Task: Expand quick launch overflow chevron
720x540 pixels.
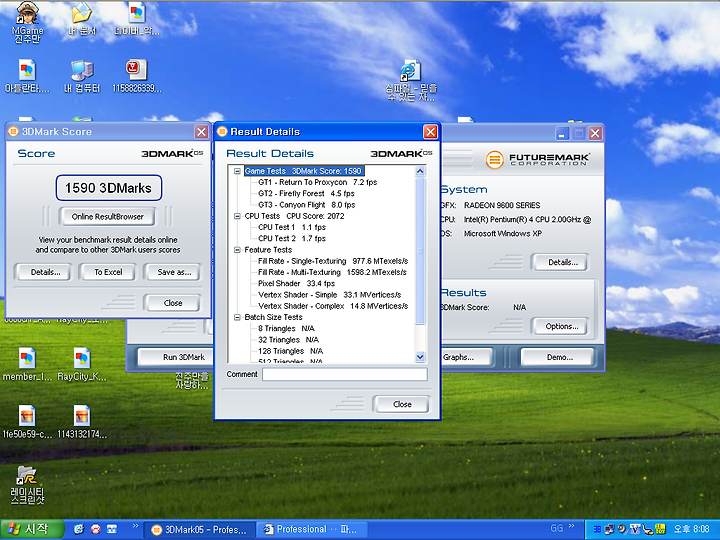Action: (x=135, y=525)
